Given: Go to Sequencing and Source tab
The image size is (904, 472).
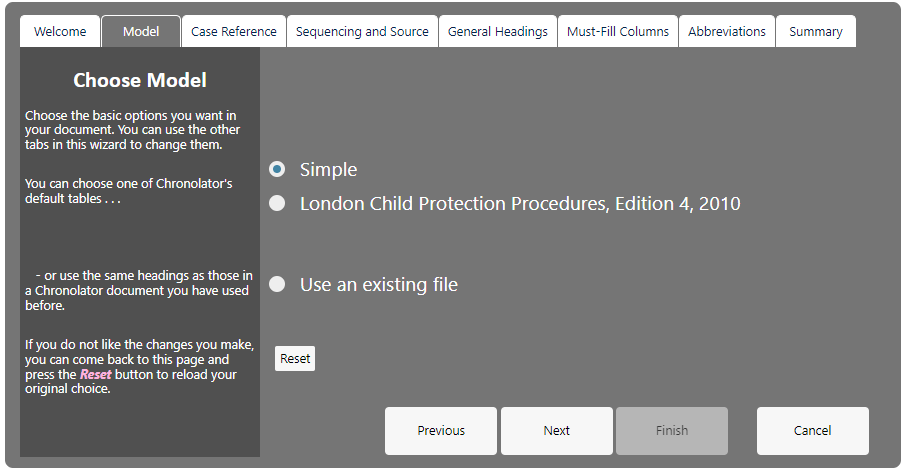Looking at the screenshot, I should pyautogui.click(x=362, y=31).
